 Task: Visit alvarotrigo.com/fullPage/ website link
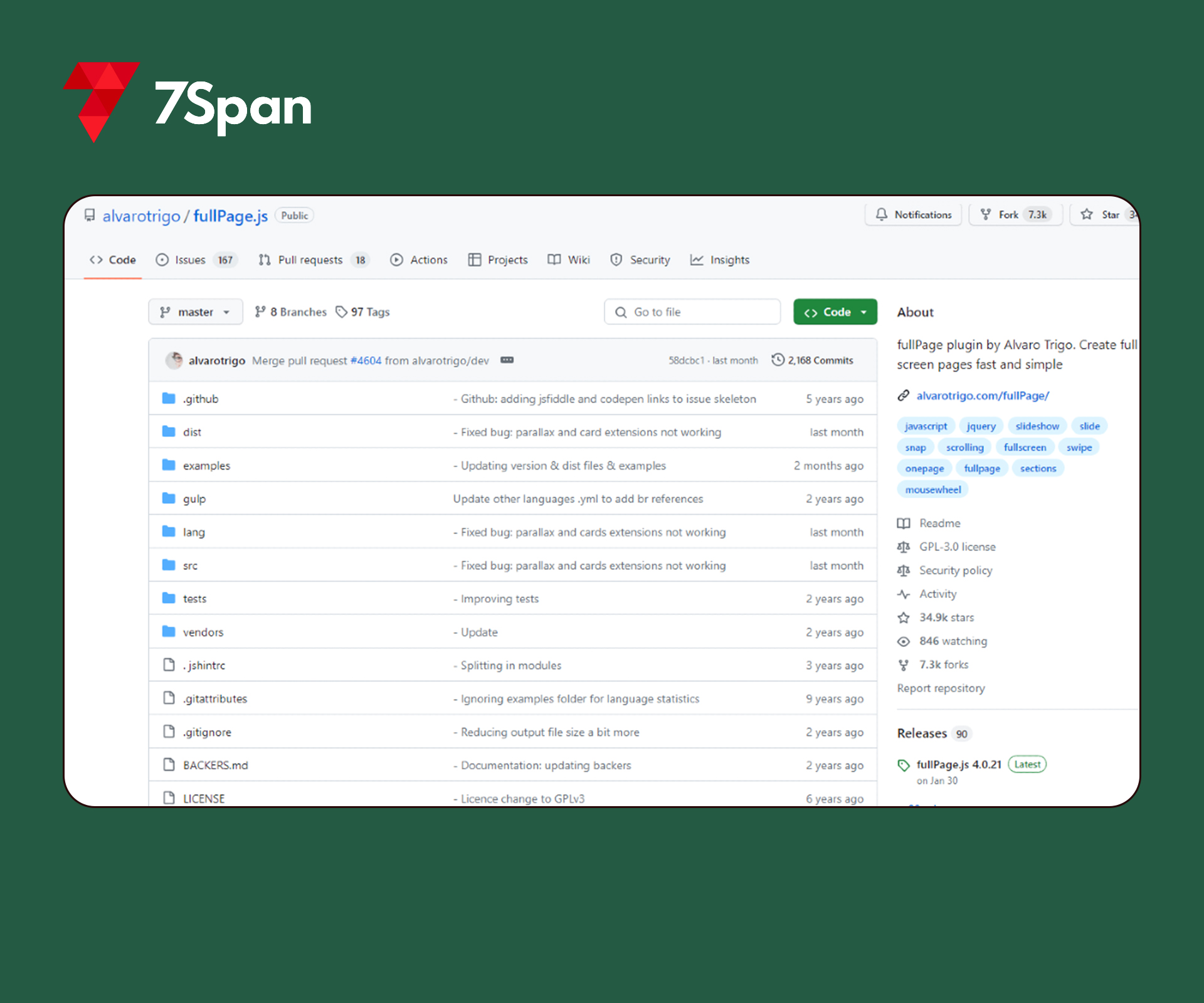point(983,396)
